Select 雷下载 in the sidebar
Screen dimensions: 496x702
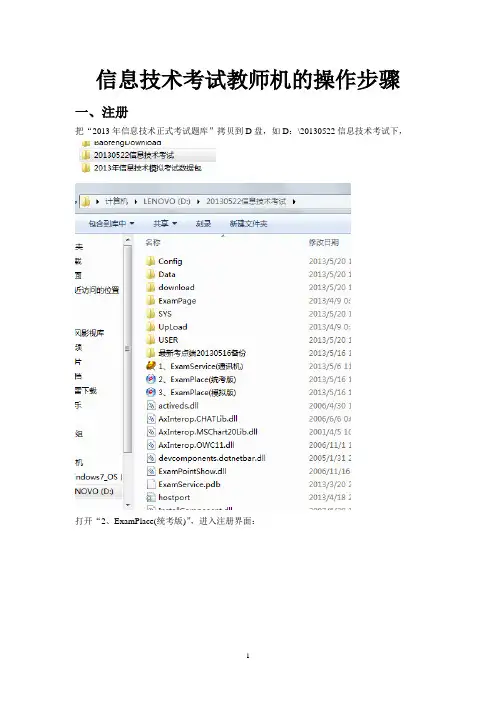click(x=86, y=390)
